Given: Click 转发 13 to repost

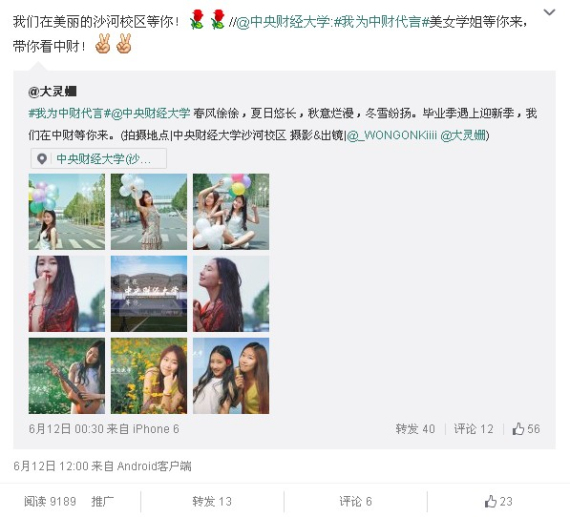Looking at the screenshot, I should coord(212,501).
